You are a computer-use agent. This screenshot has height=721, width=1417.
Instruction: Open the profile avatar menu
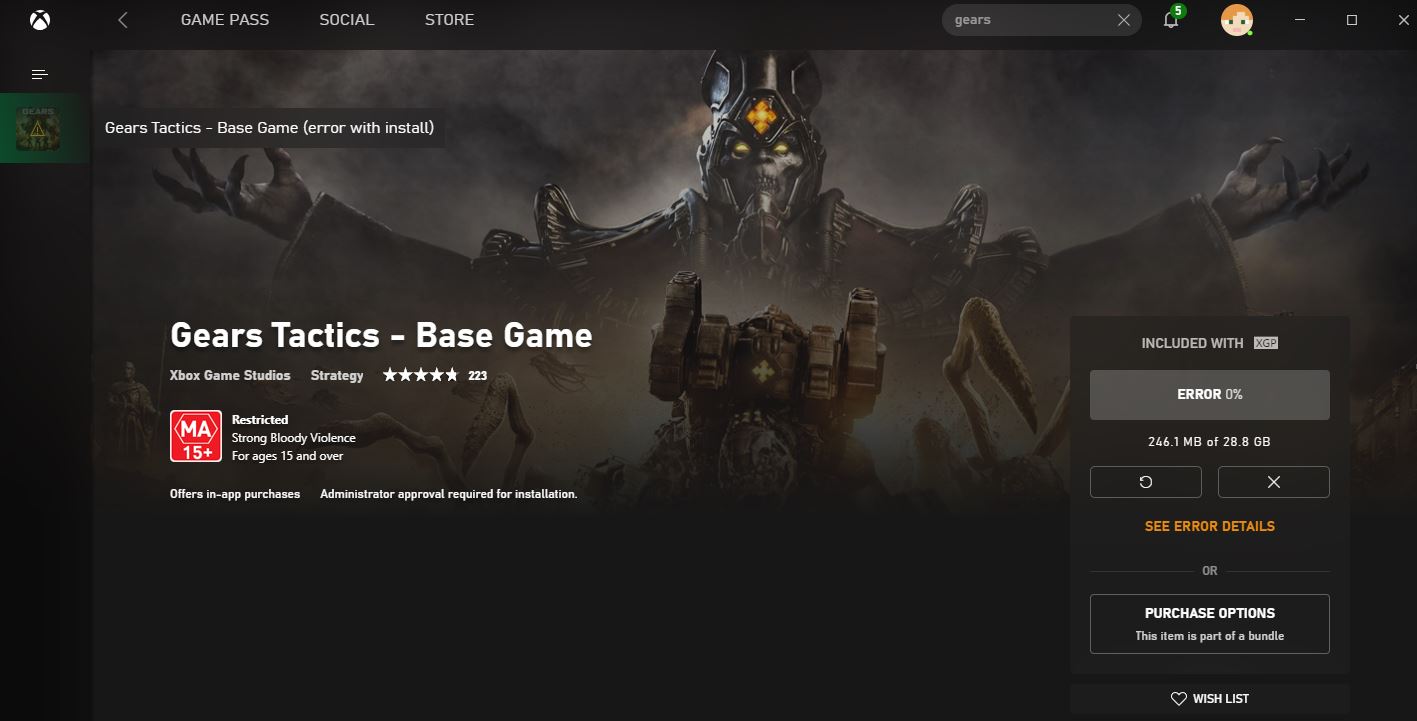click(x=1237, y=20)
